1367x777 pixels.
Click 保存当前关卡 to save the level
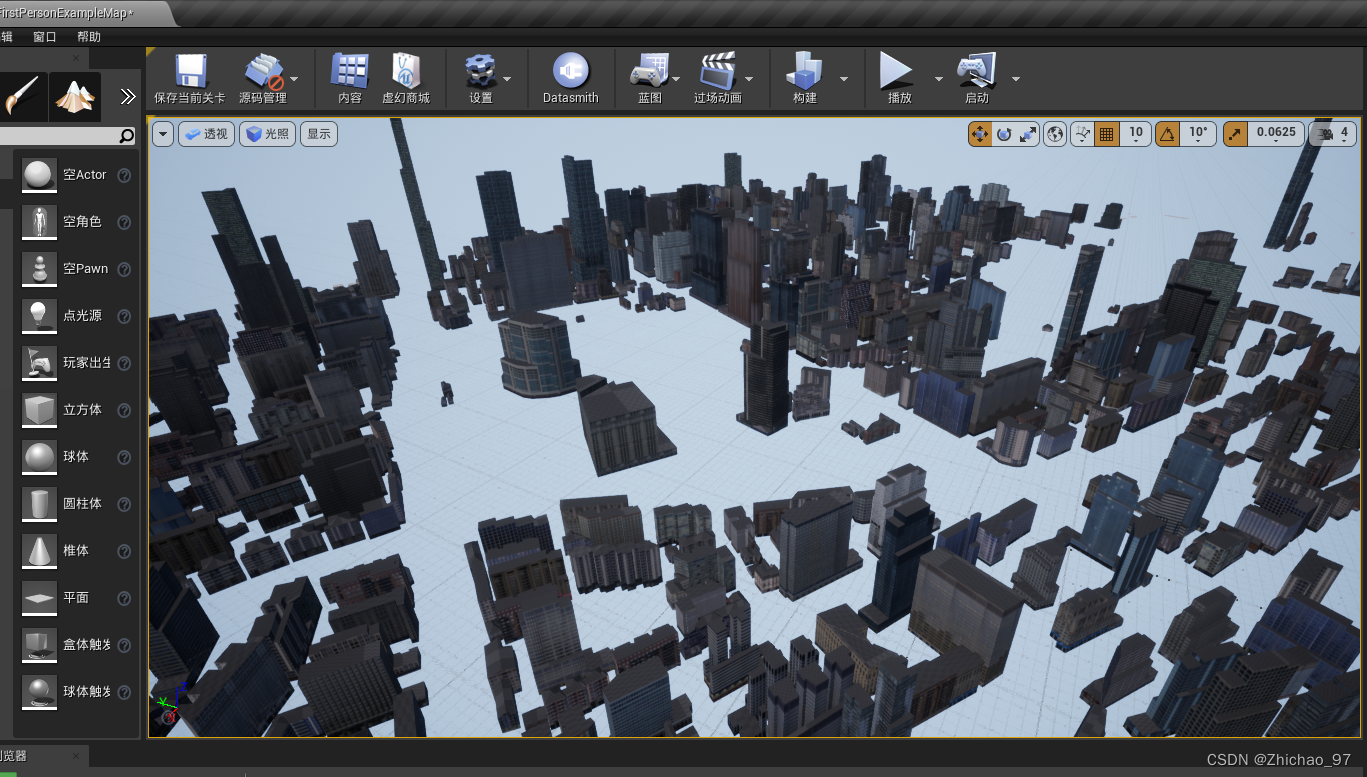point(190,78)
